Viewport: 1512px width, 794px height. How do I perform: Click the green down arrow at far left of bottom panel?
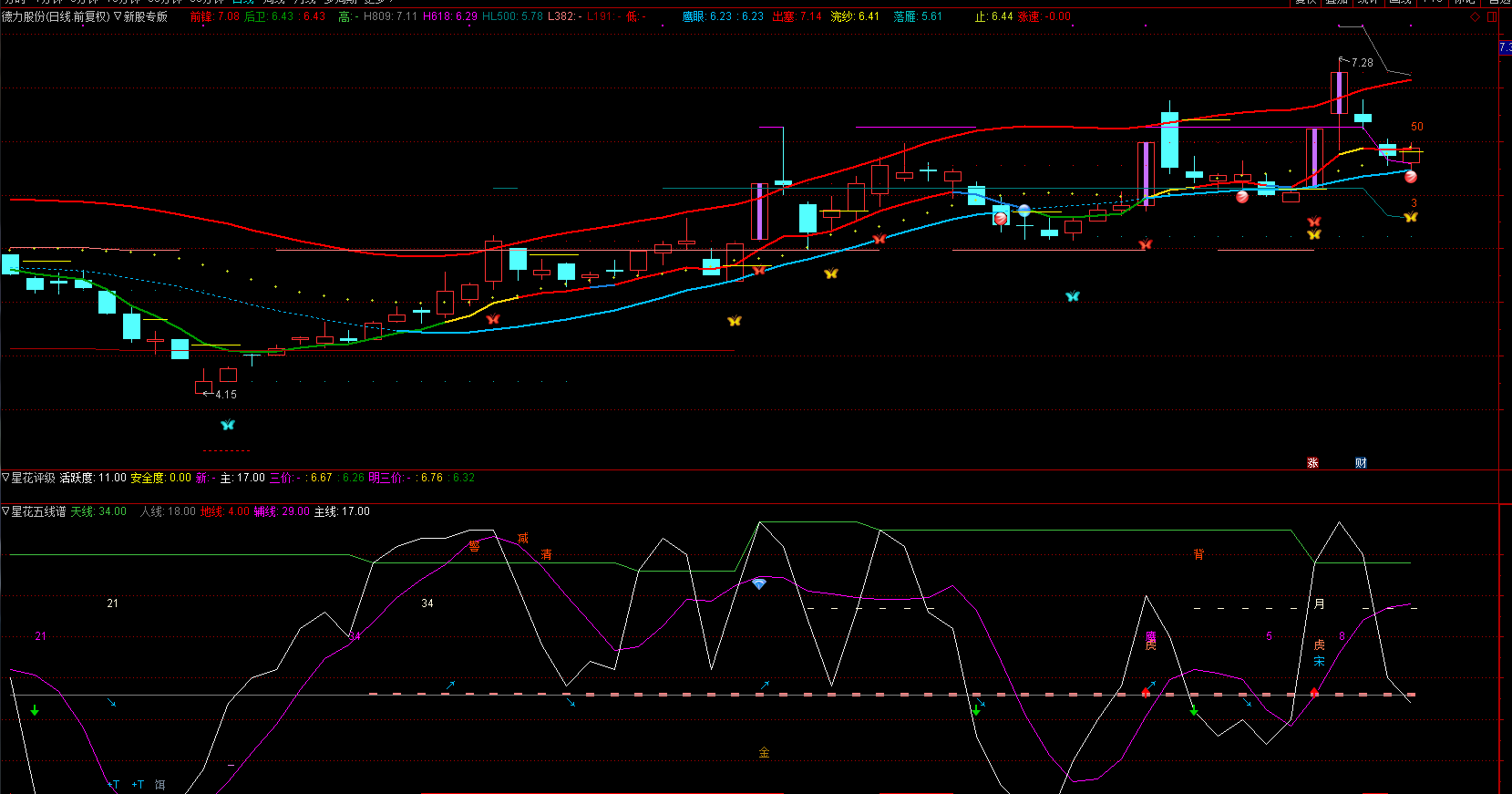[x=35, y=710]
